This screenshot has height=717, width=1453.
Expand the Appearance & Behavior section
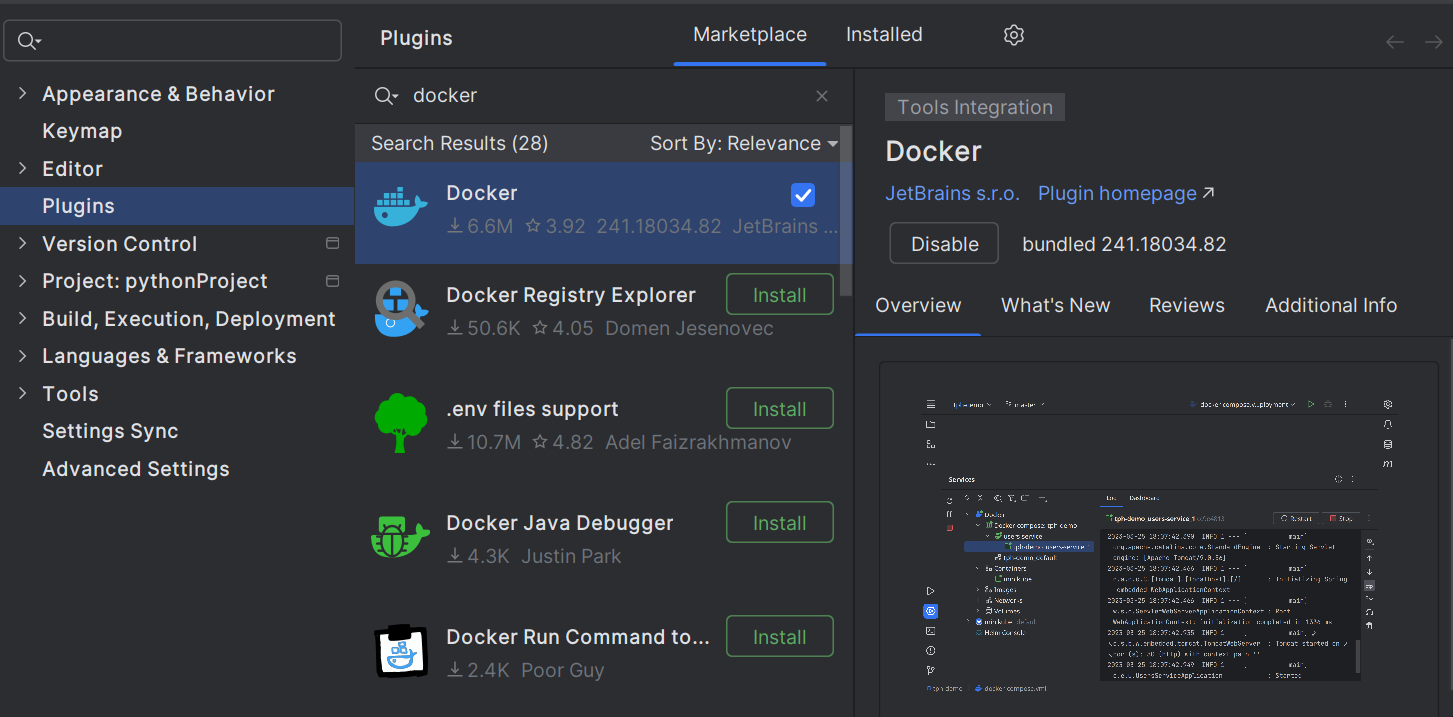(x=23, y=94)
